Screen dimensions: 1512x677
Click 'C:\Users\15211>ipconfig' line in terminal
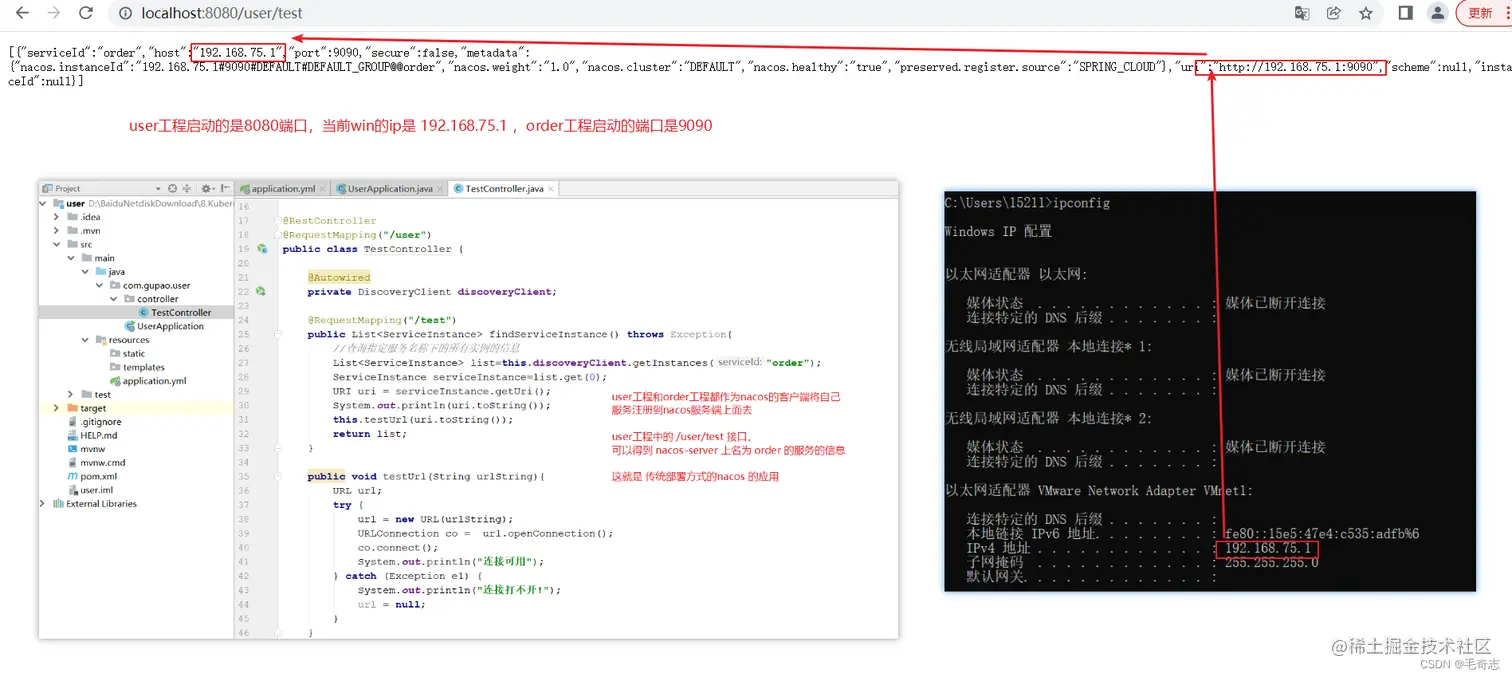[1027, 203]
